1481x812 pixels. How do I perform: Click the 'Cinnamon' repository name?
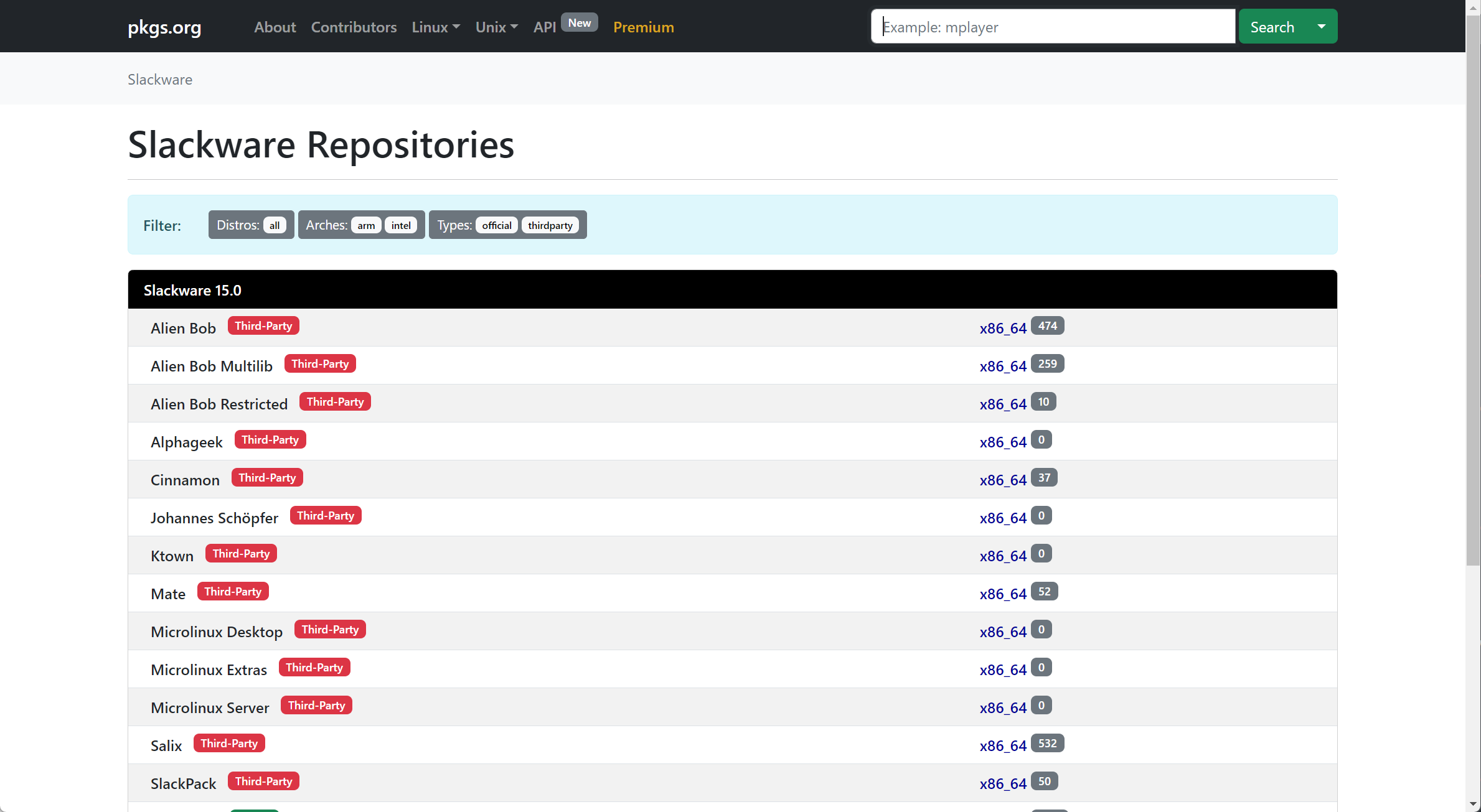pos(185,480)
